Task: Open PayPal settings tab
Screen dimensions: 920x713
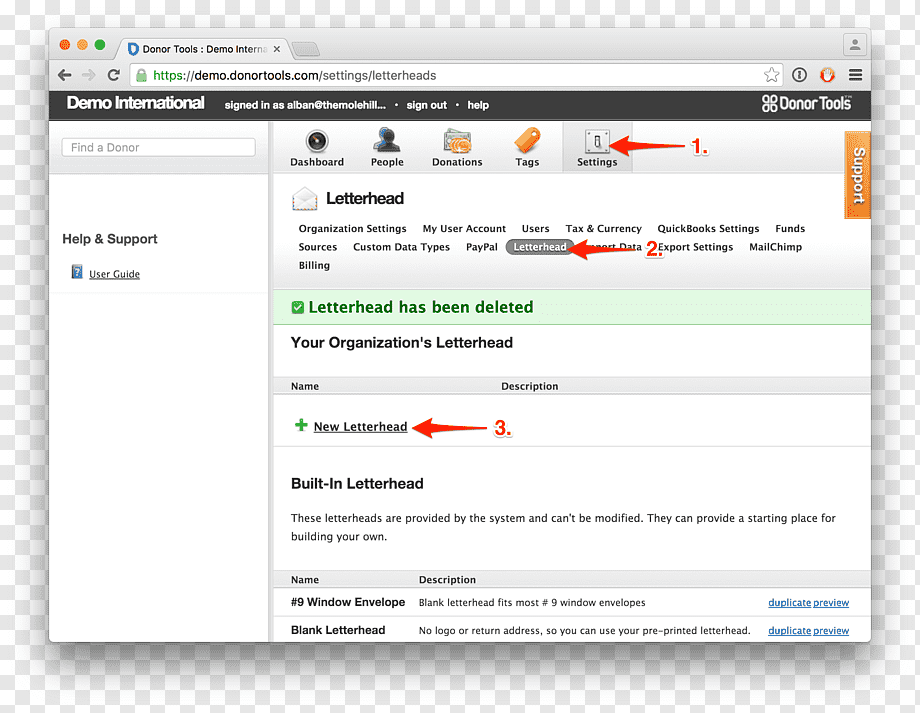Action: click(482, 247)
